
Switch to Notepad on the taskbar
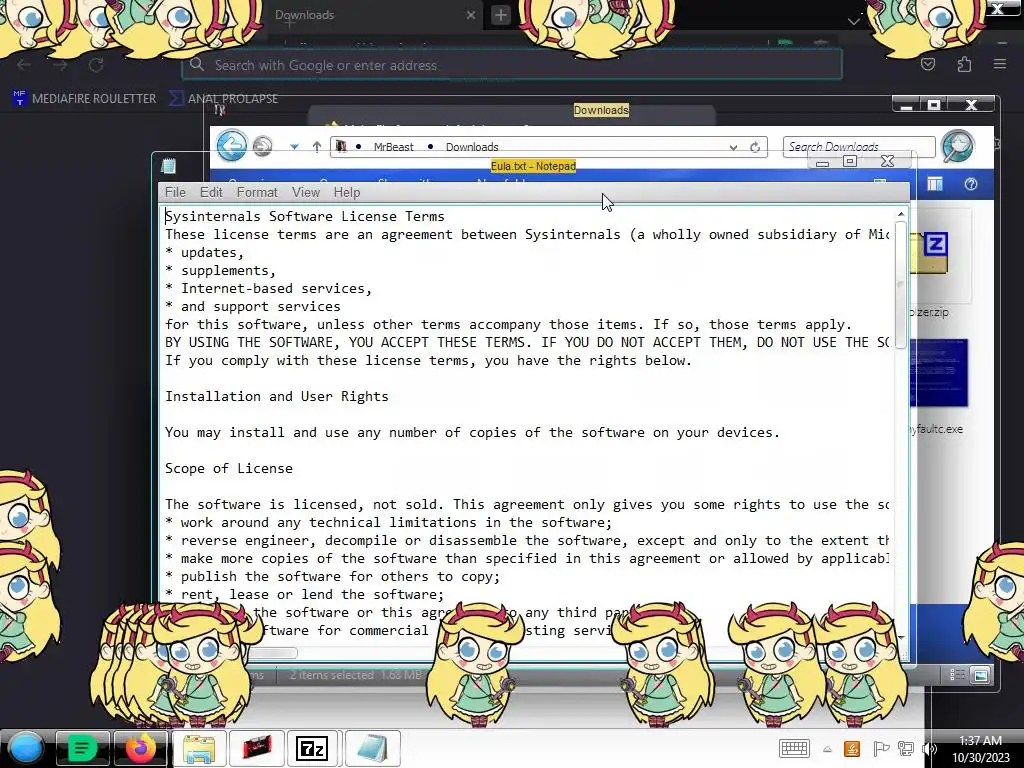[x=372, y=748]
